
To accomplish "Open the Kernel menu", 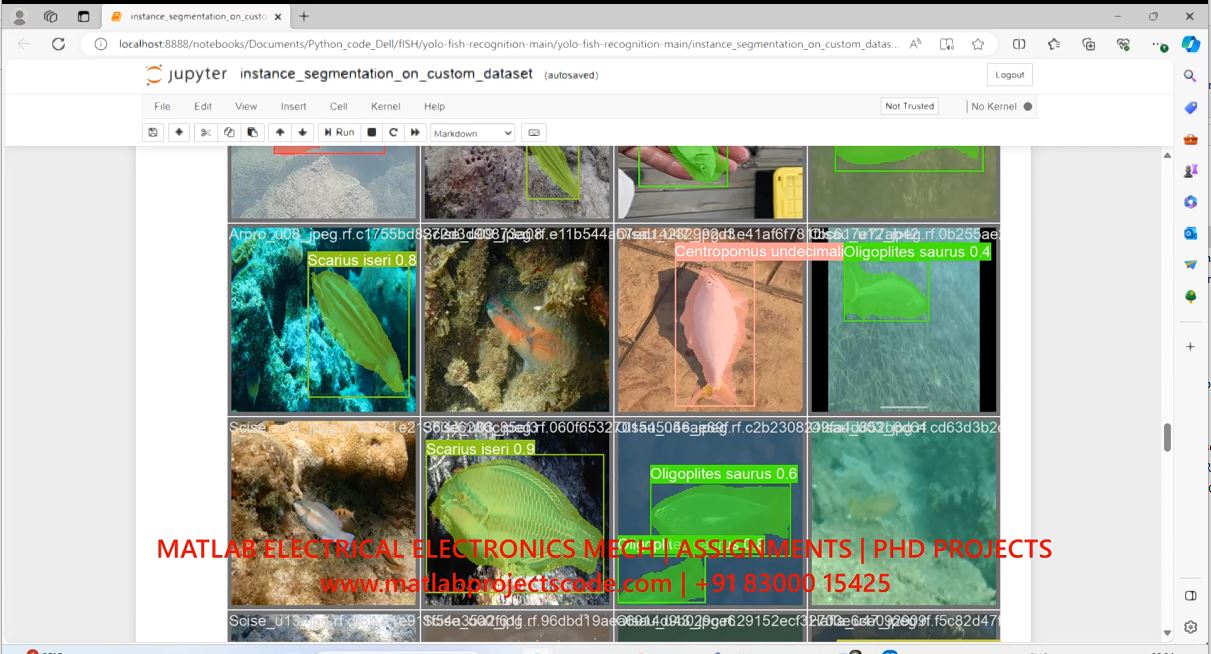I will [386, 106].
